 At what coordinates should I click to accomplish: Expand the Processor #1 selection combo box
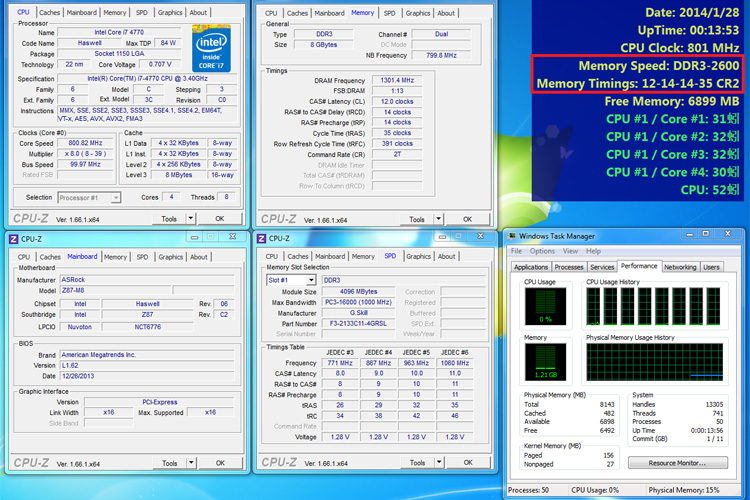click(116, 198)
